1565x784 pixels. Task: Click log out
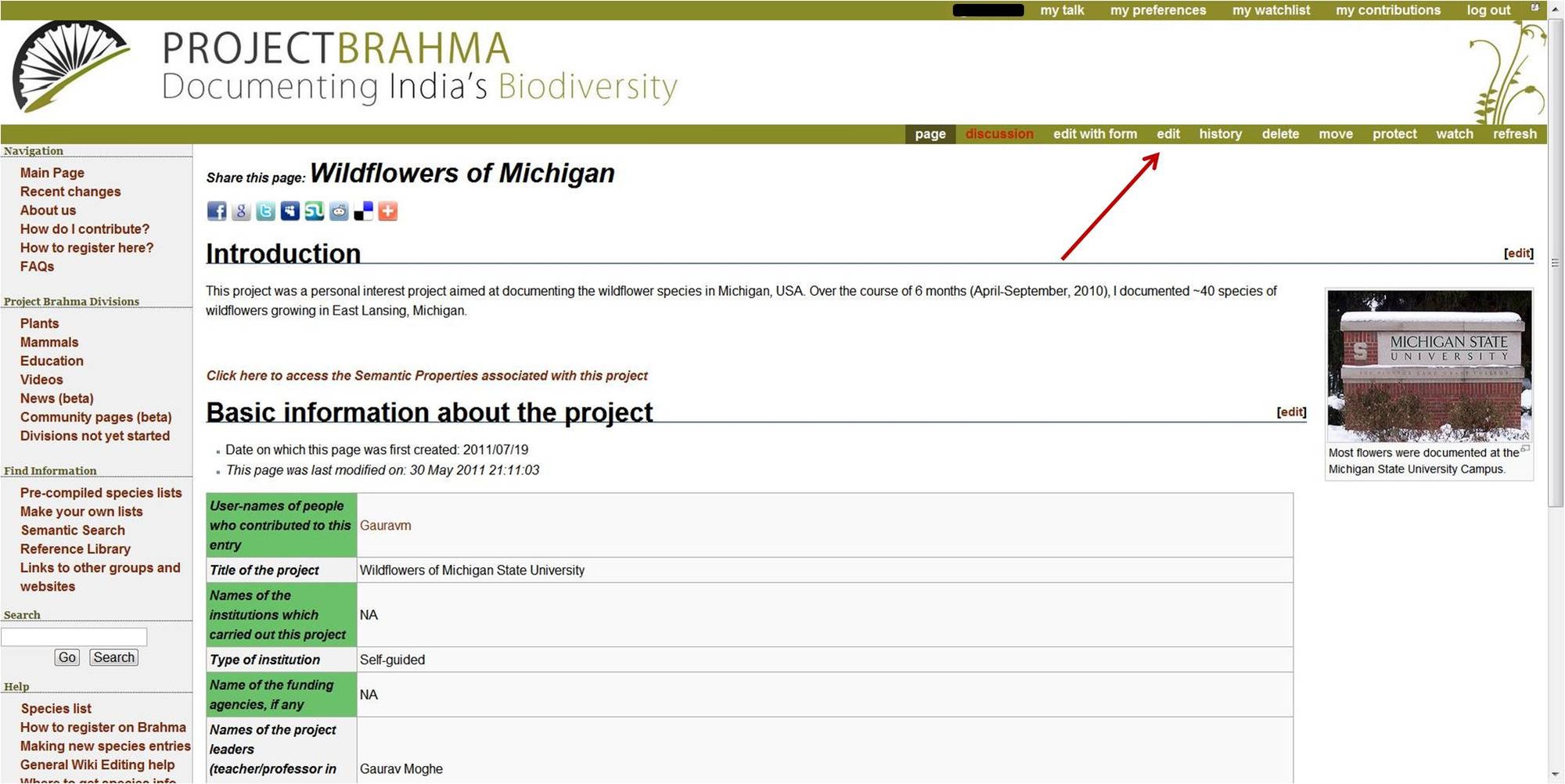(1488, 10)
